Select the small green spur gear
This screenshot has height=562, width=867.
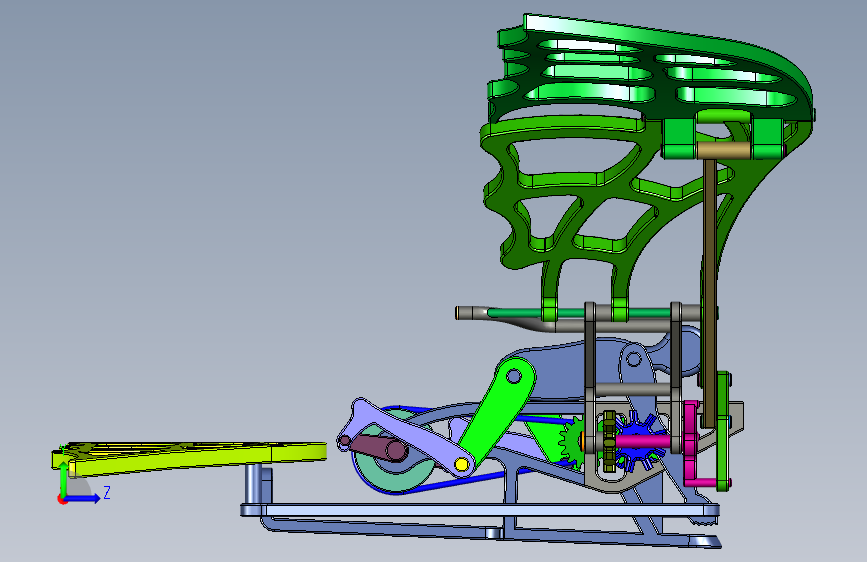(572, 441)
